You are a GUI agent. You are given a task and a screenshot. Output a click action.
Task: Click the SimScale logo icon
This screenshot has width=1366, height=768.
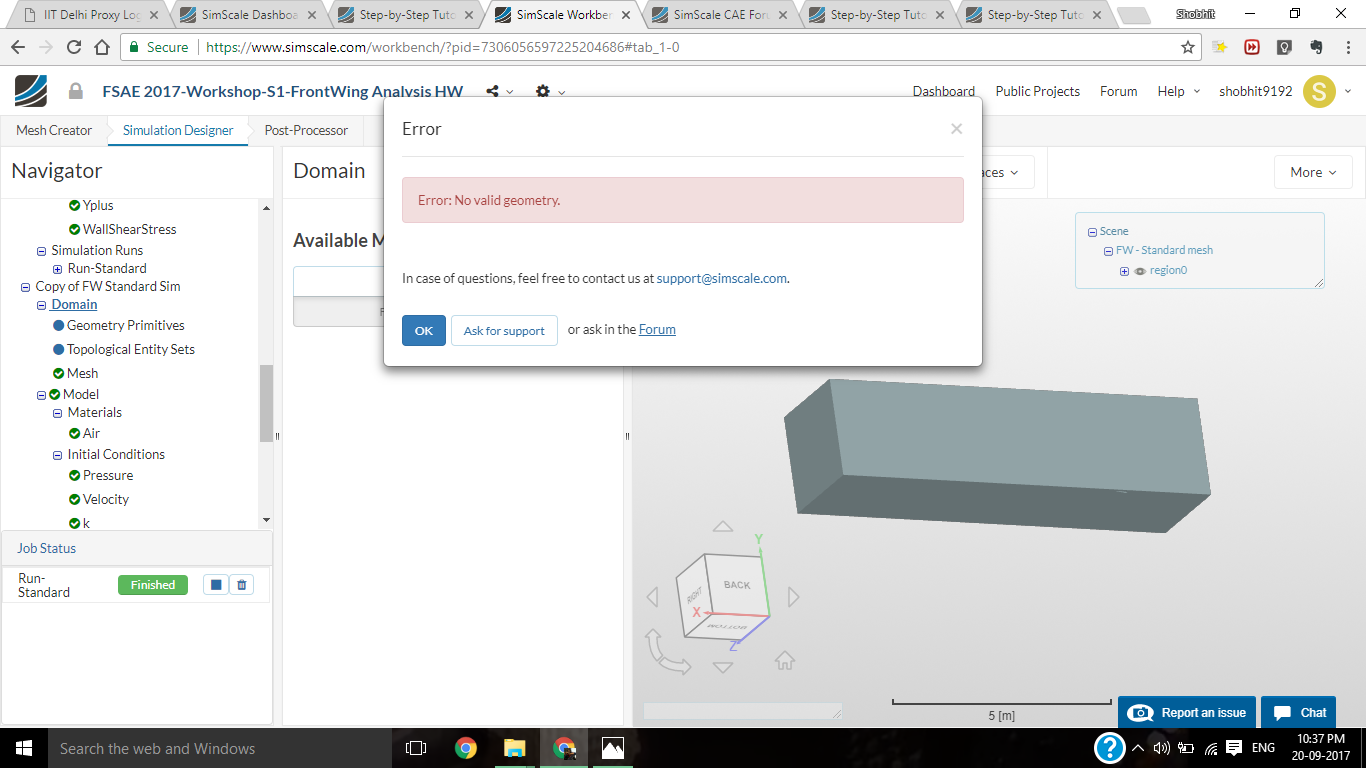pos(30,91)
